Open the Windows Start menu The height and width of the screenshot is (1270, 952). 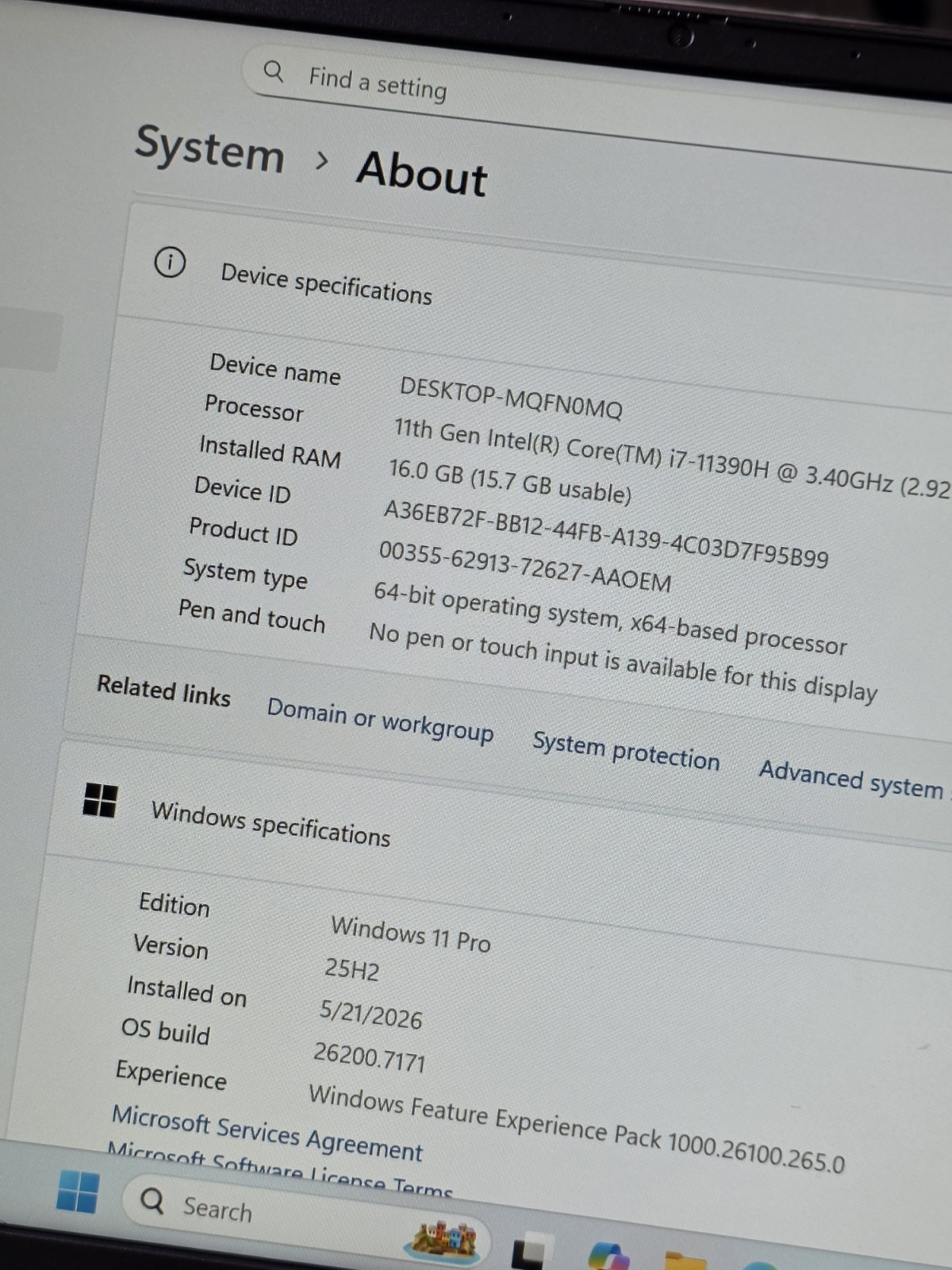point(78,1191)
